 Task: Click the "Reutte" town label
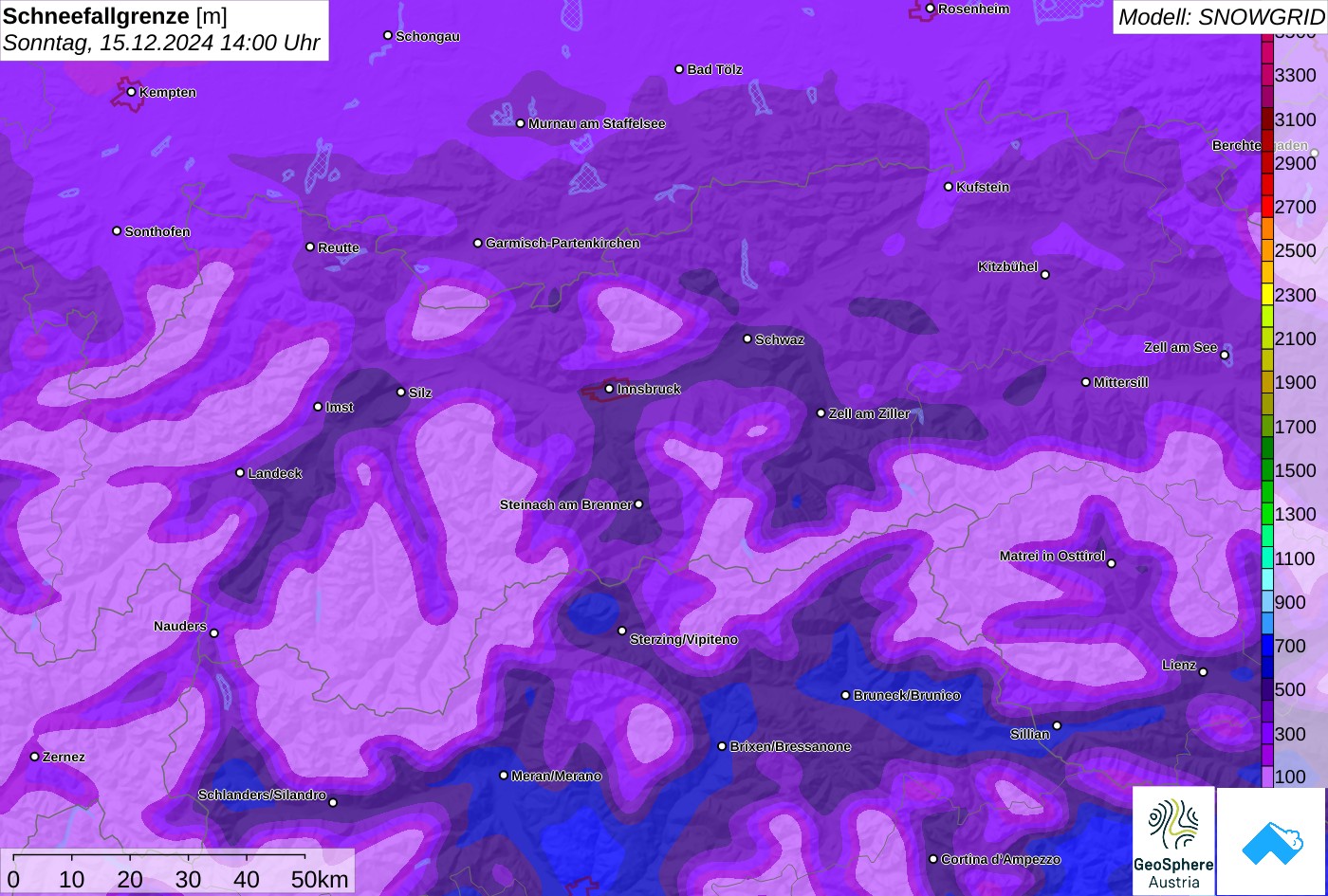[x=339, y=247]
